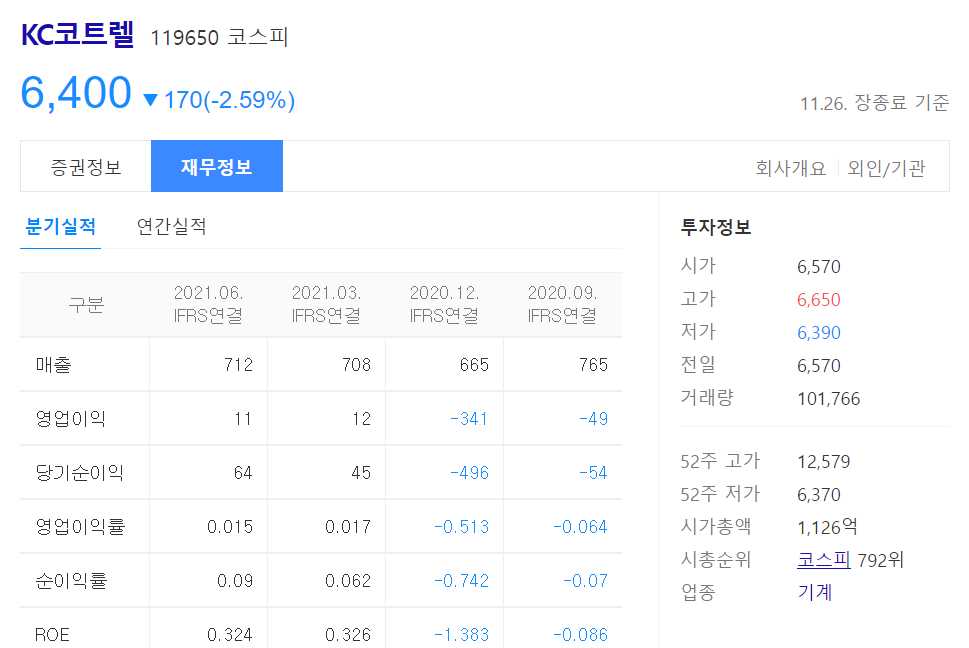Click the ROE row label

(x=51, y=634)
